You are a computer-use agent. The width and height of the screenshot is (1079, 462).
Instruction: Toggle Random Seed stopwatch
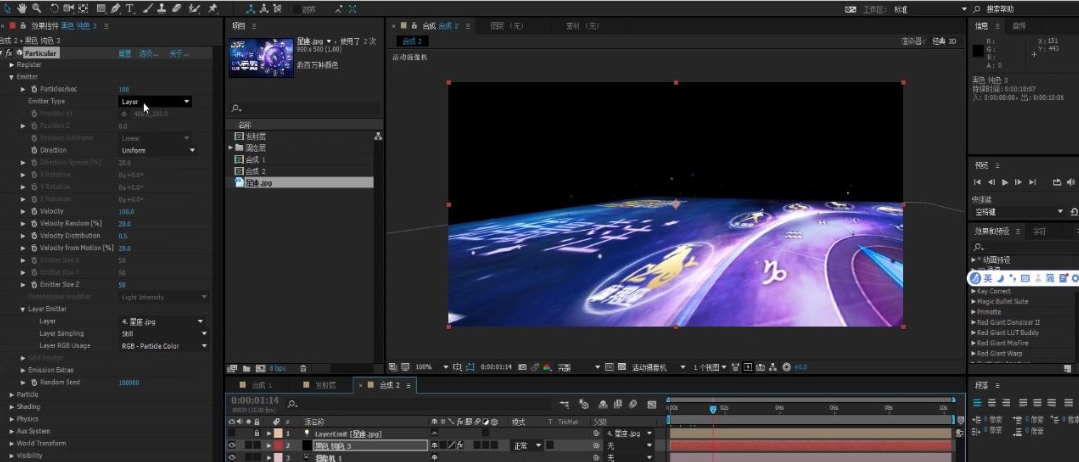point(34,382)
